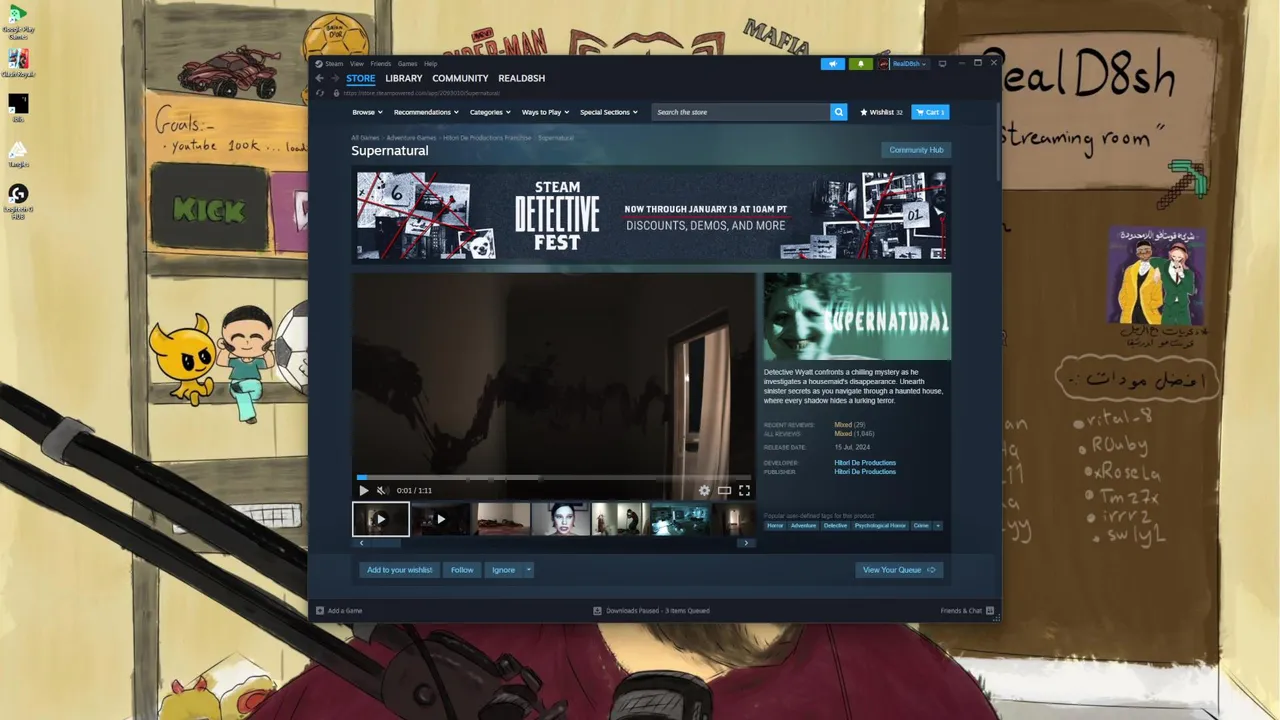Select the woman's face screenshot thumbnail

(561, 519)
